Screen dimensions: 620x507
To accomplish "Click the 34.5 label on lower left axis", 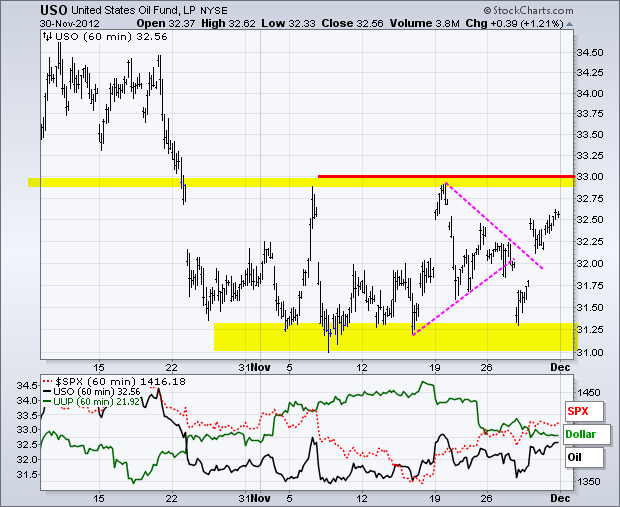I will (27, 385).
